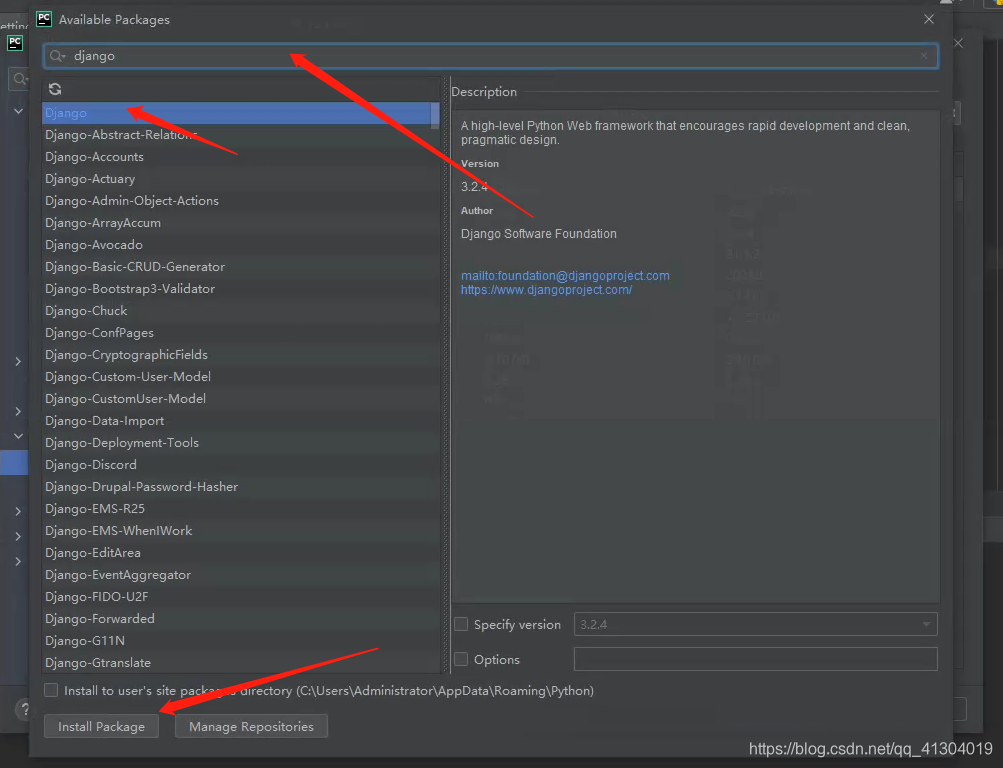Click into the django search input field
Screen dimensions: 1003x768
[x=491, y=56]
